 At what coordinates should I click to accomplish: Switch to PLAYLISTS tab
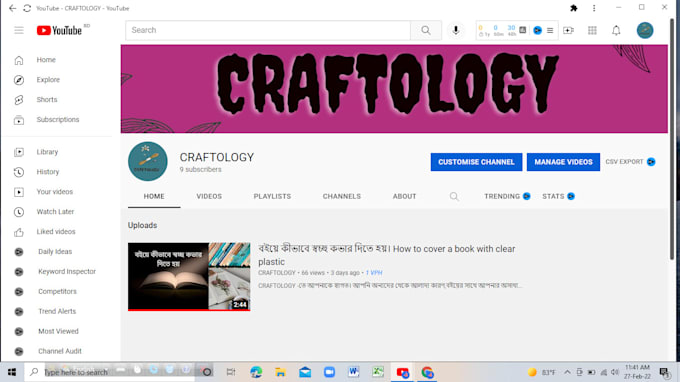(x=272, y=196)
